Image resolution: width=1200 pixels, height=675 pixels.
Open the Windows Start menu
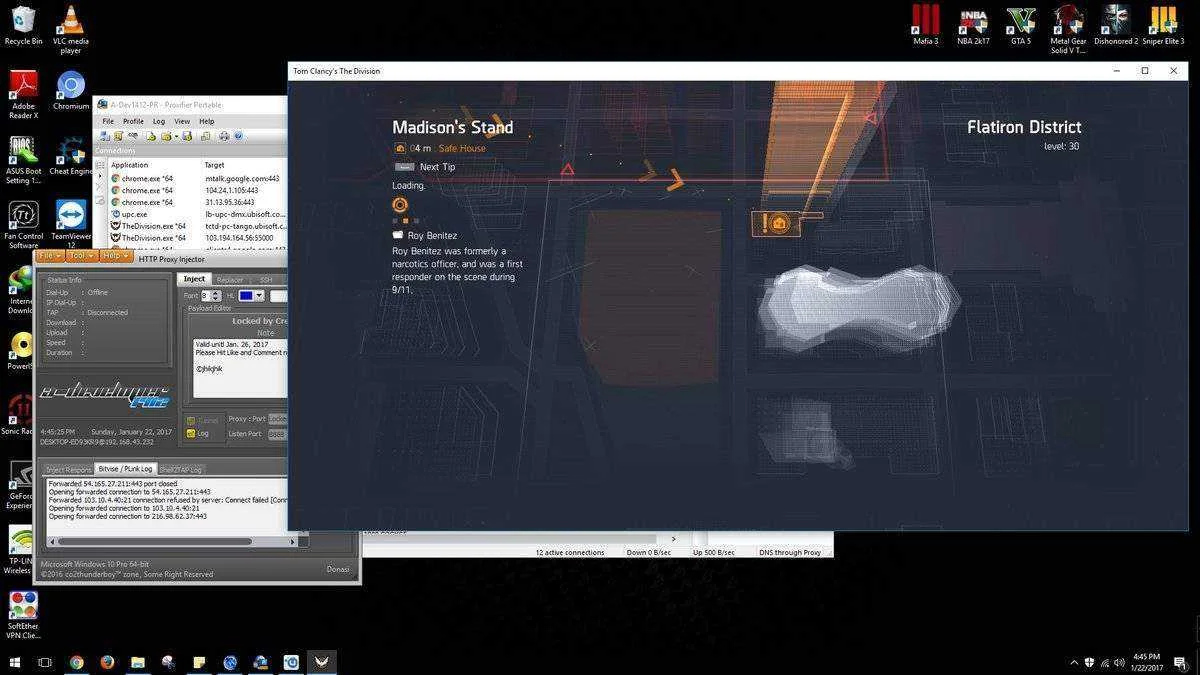(15, 662)
